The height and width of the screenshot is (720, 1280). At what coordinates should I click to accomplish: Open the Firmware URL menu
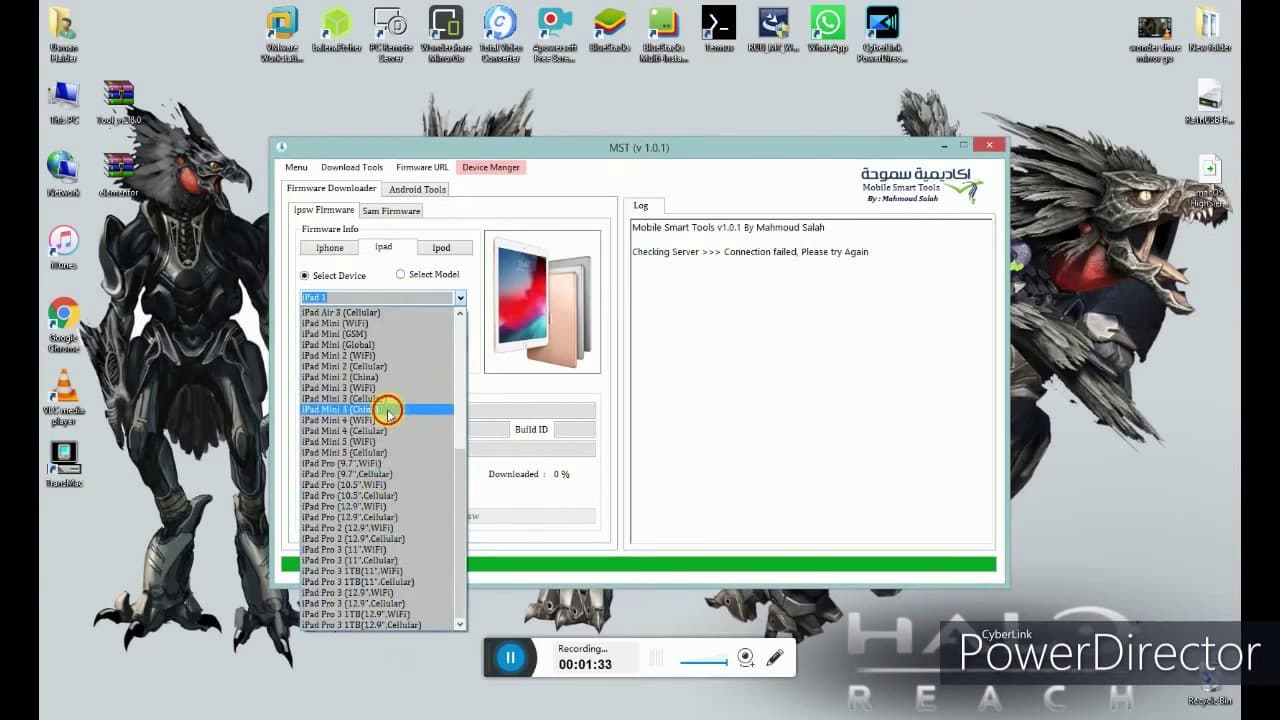click(x=422, y=167)
